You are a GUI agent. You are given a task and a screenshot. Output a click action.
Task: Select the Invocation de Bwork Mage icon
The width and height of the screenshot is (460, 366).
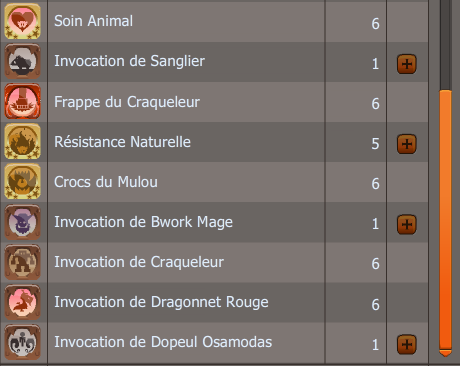(x=22, y=222)
